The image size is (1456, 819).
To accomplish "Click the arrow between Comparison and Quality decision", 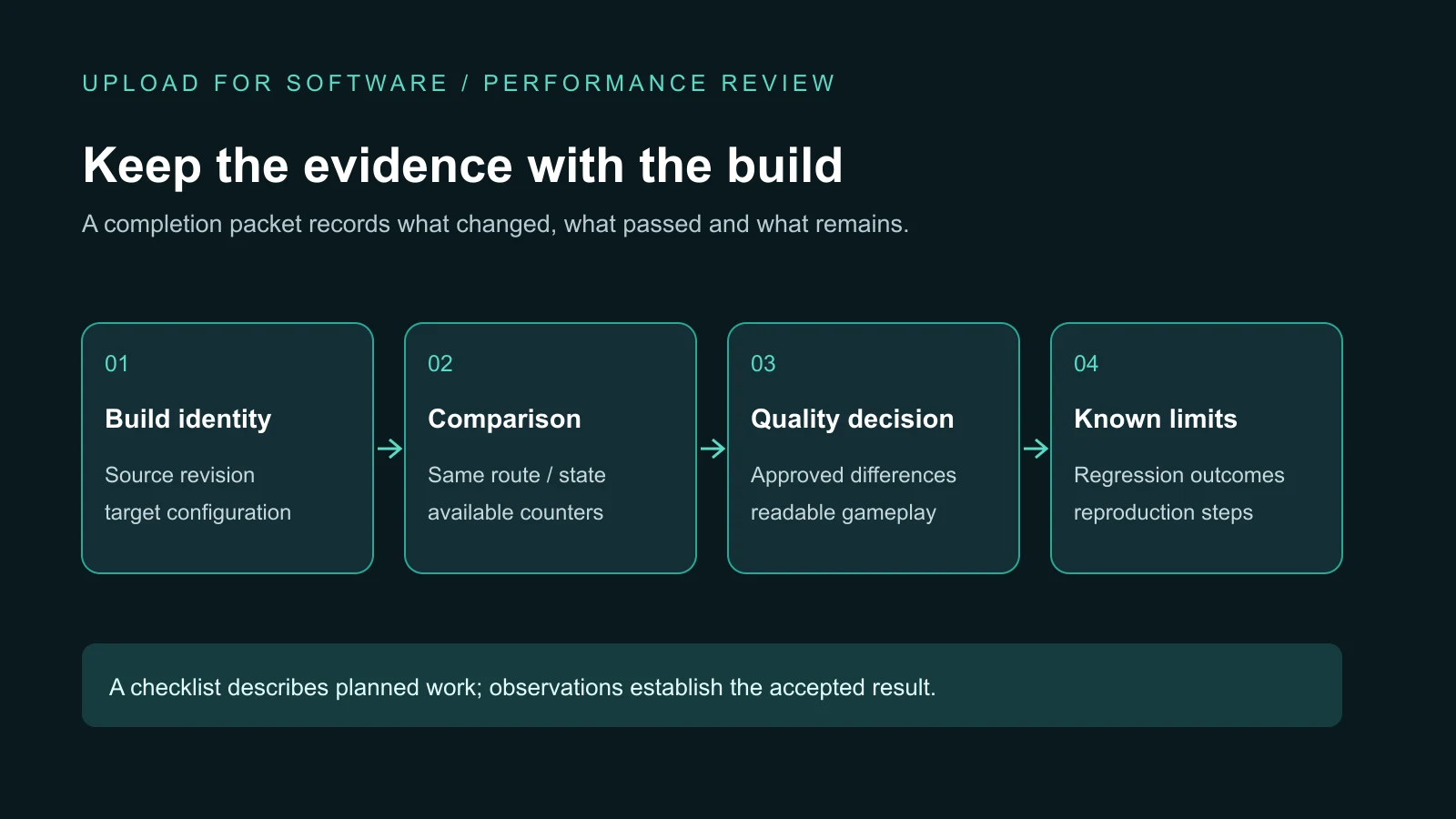I will [713, 449].
